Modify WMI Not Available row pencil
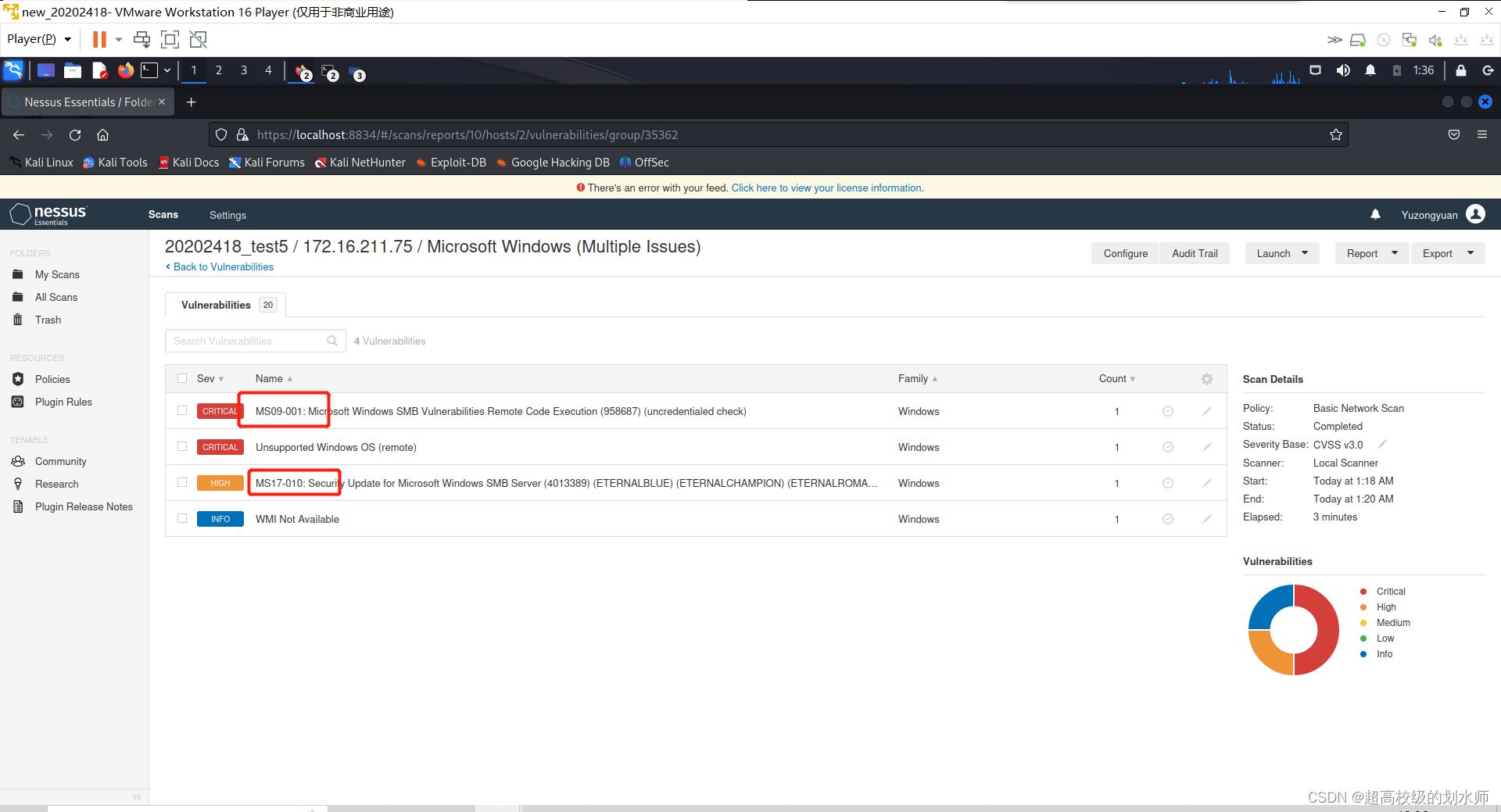This screenshot has height=812, width=1501. pos(1207,519)
